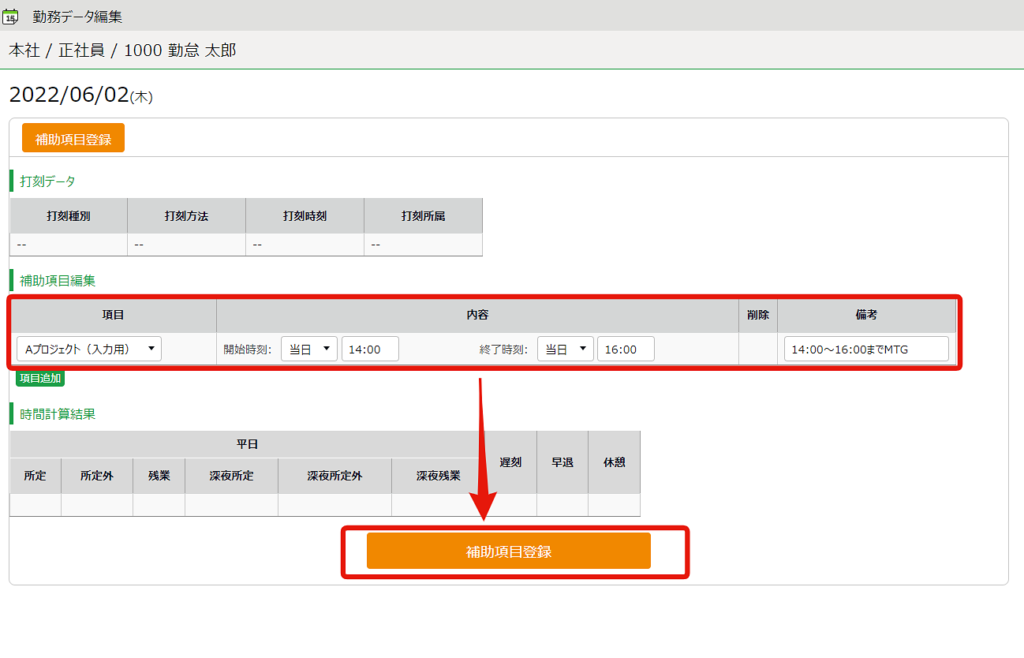Click the 打刻時刻 column header
The height and width of the screenshot is (658, 1024).
pyautogui.click(x=305, y=216)
